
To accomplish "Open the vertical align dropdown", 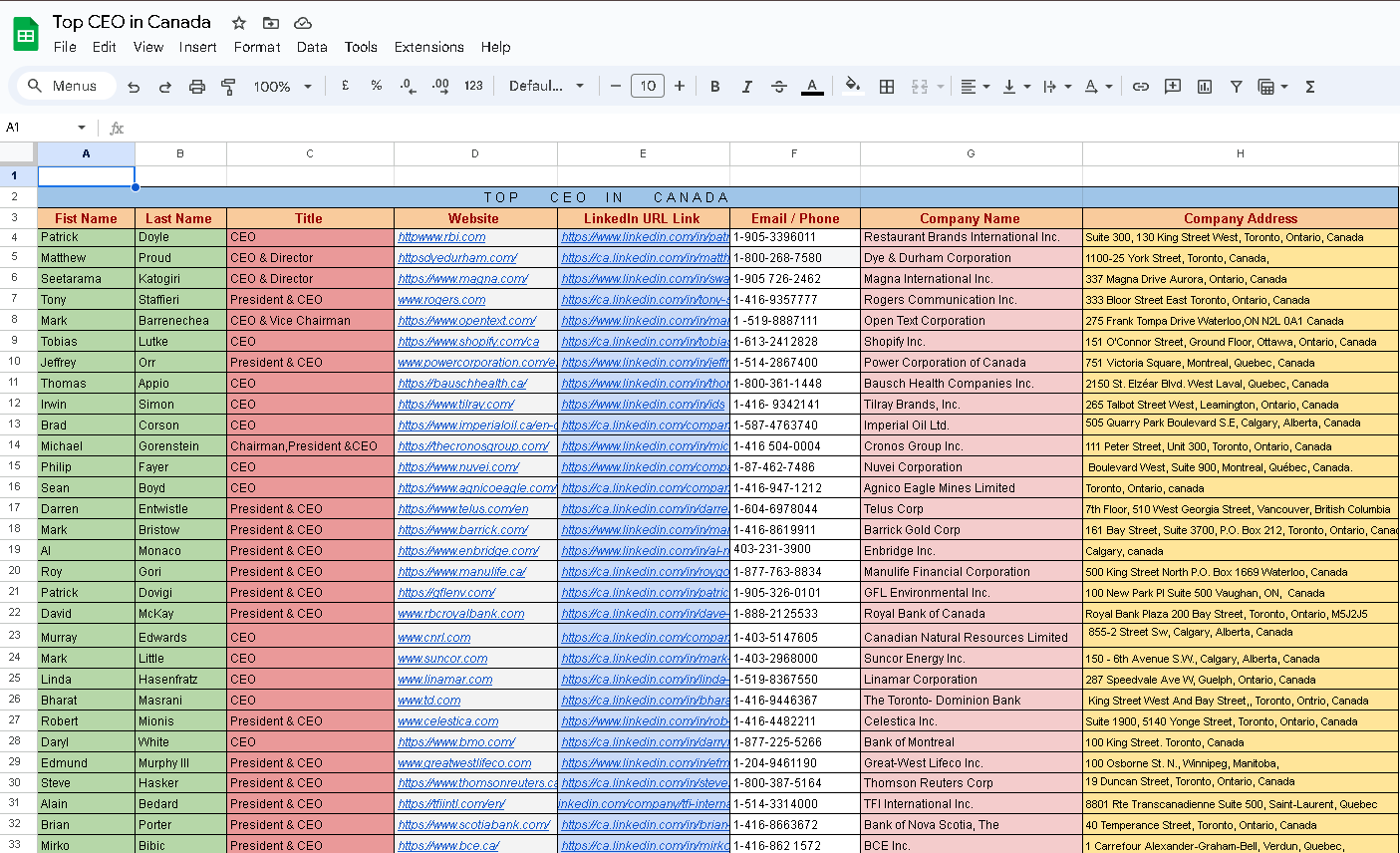I will (1016, 87).
